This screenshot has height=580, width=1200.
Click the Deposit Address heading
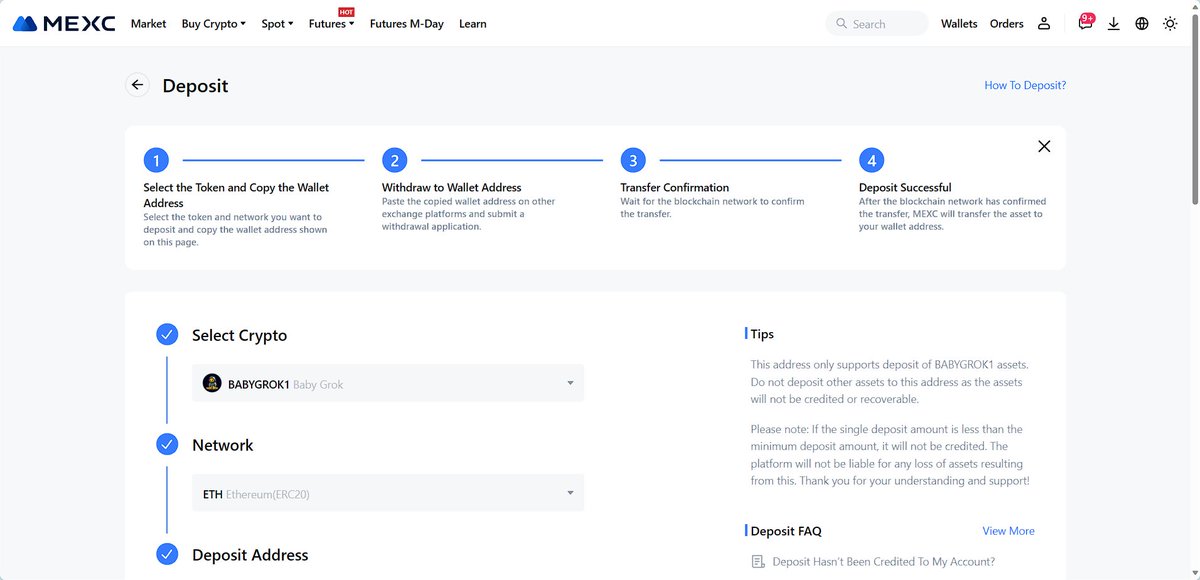click(x=250, y=555)
